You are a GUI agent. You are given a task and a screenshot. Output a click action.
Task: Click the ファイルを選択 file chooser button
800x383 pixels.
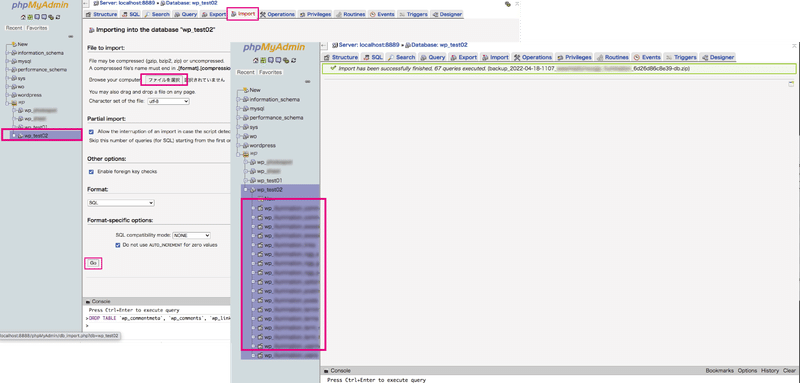(x=164, y=80)
